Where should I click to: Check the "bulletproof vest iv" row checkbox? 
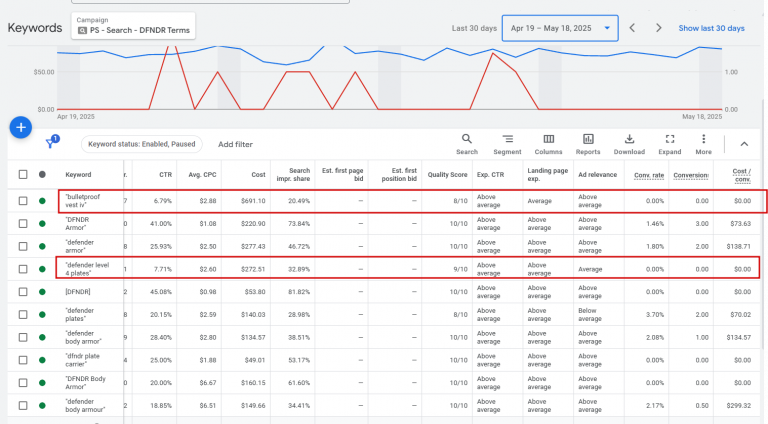[23, 201]
